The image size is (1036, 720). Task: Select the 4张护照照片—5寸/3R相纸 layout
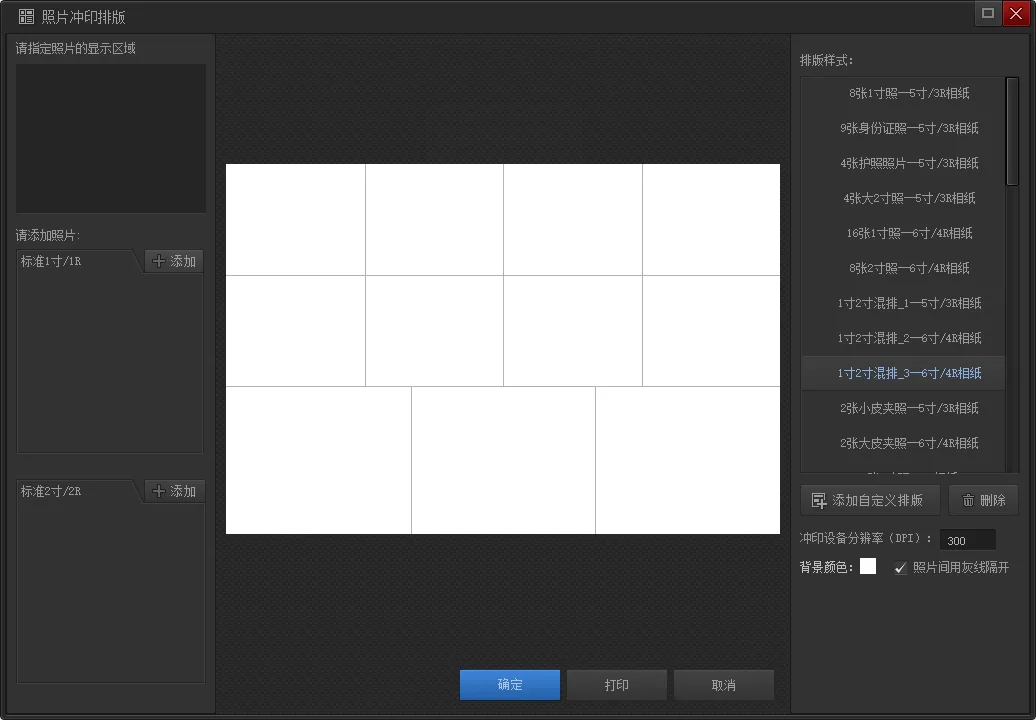tap(903, 163)
